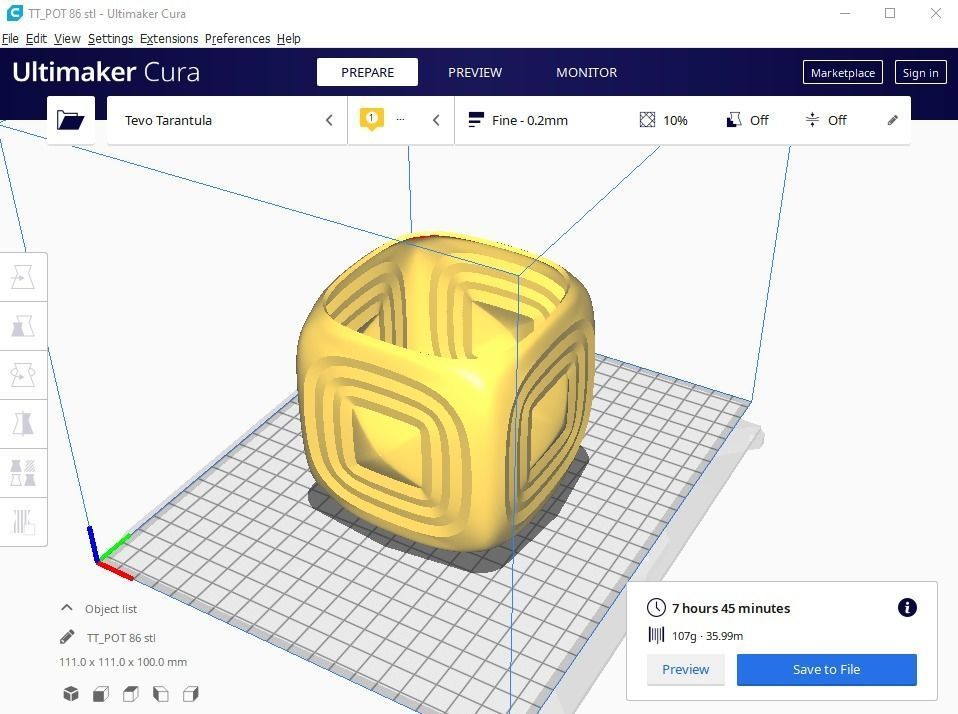958x714 pixels.
Task: Open print settings with pencil icon
Action: 893,120
